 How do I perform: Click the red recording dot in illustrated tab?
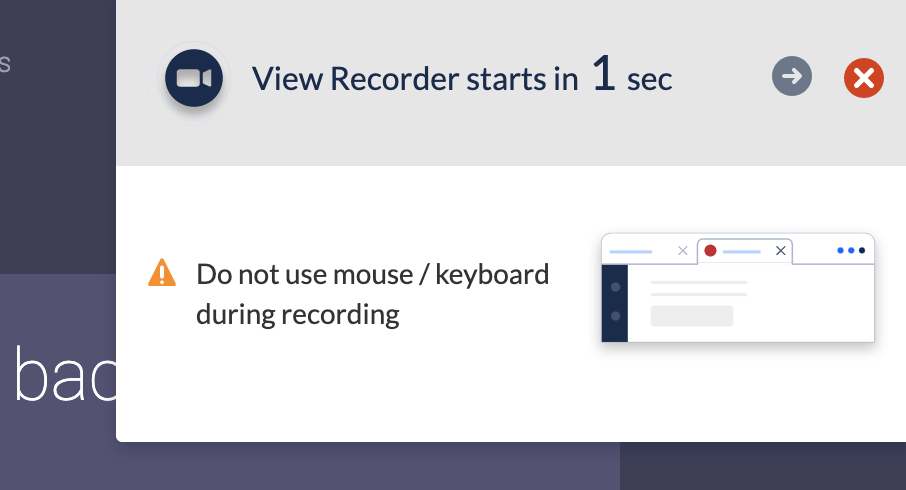pyautogui.click(x=710, y=250)
